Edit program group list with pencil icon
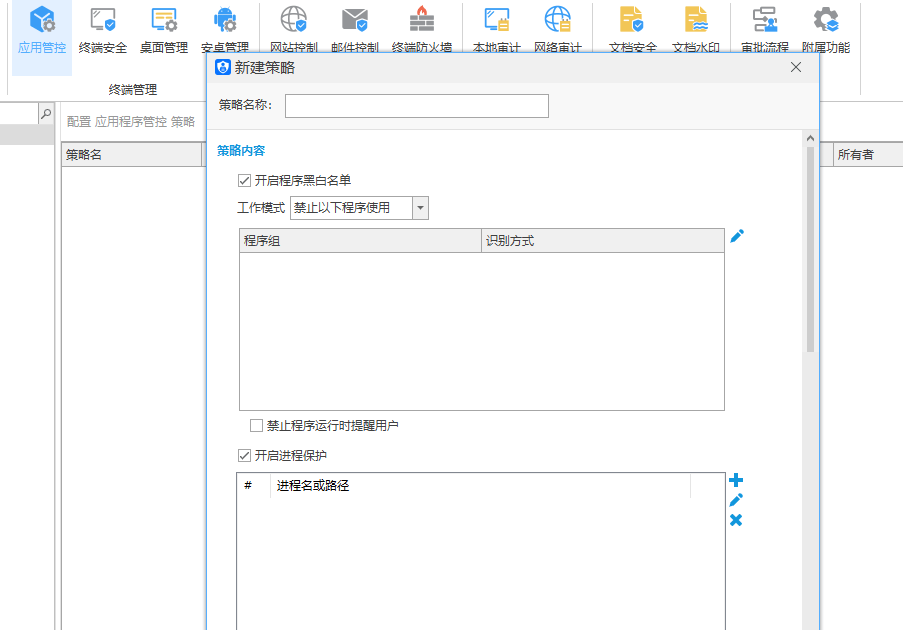This screenshot has height=630, width=903. pos(737,237)
